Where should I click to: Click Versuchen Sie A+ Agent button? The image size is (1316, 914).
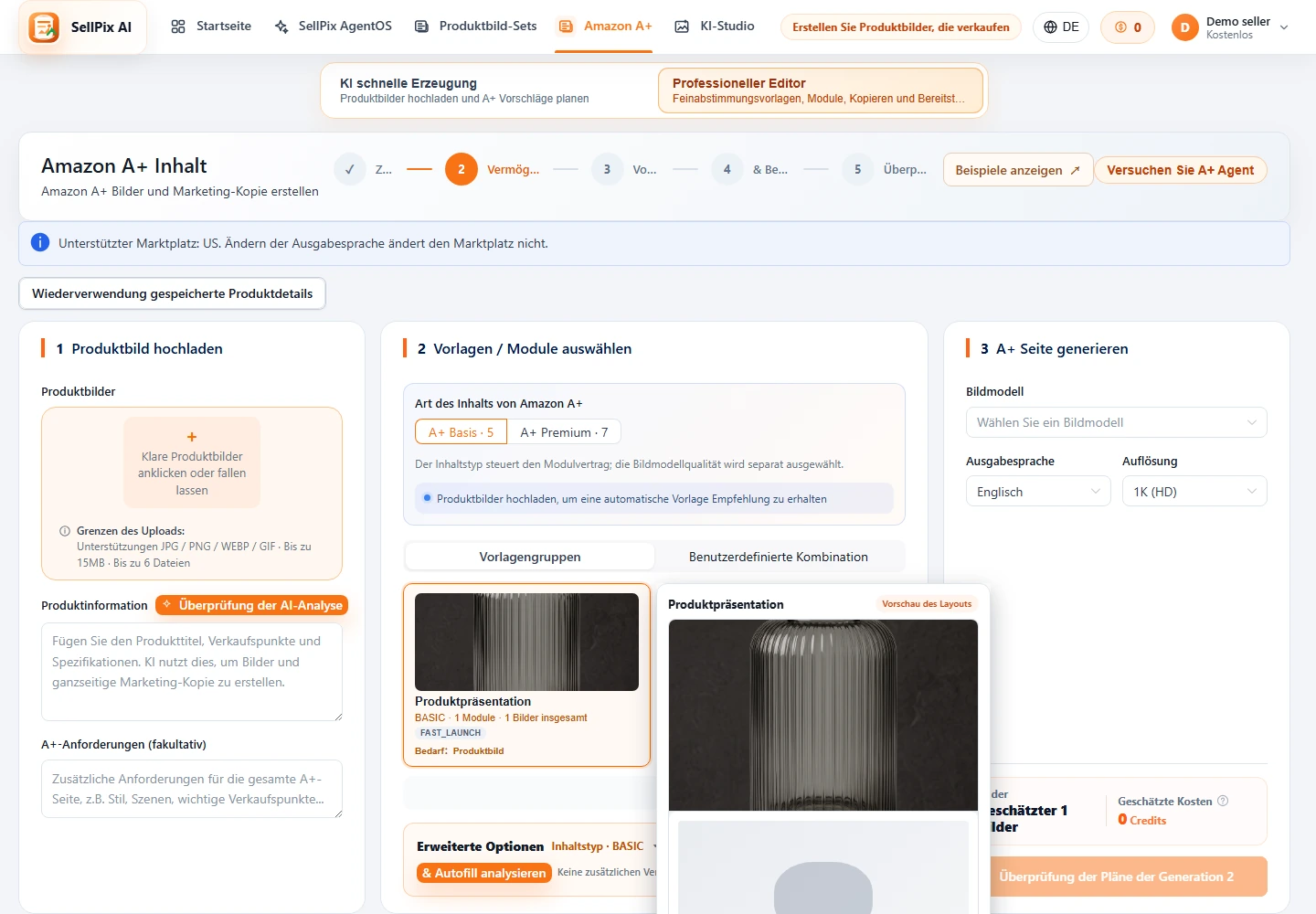click(1181, 170)
